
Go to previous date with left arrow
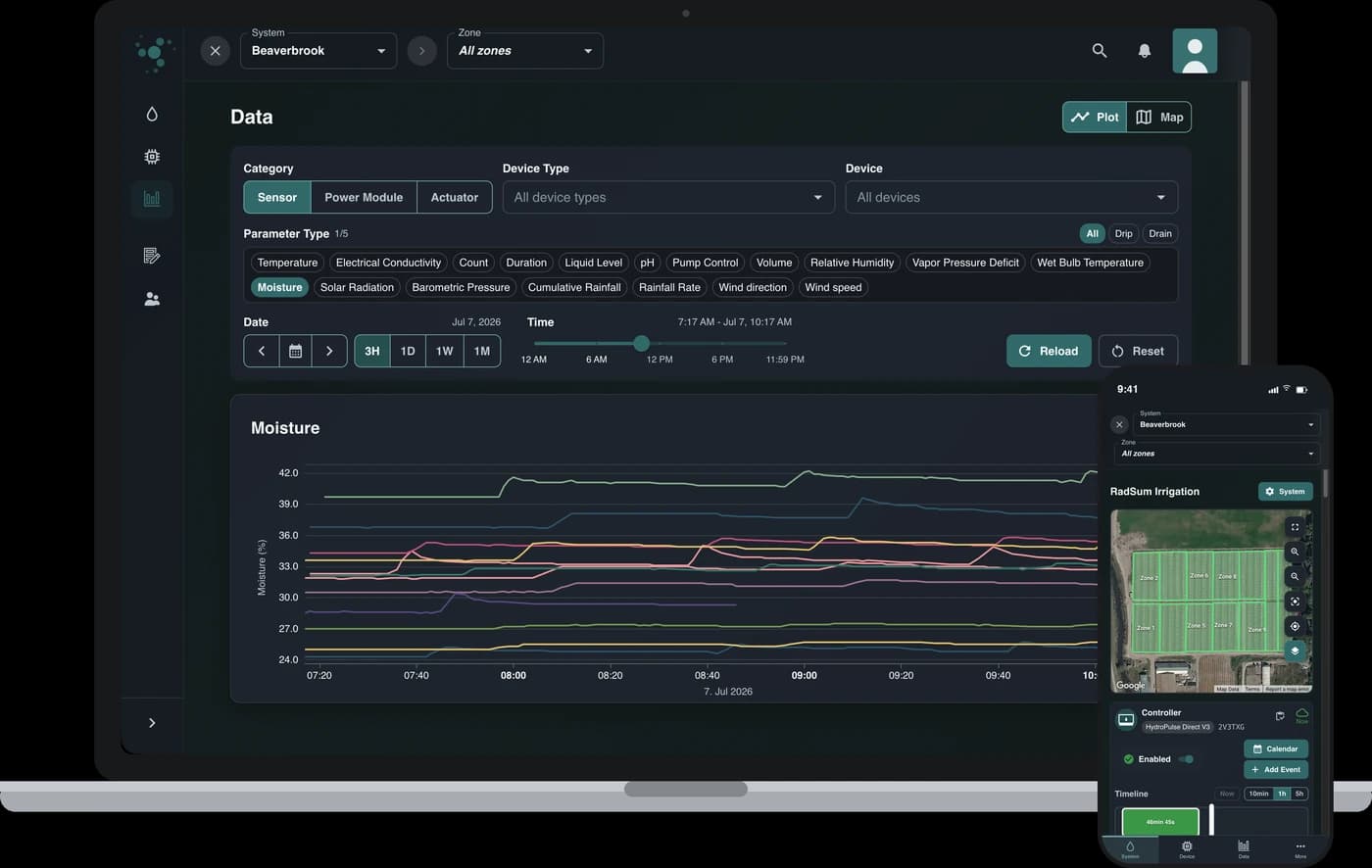(x=262, y=351)
